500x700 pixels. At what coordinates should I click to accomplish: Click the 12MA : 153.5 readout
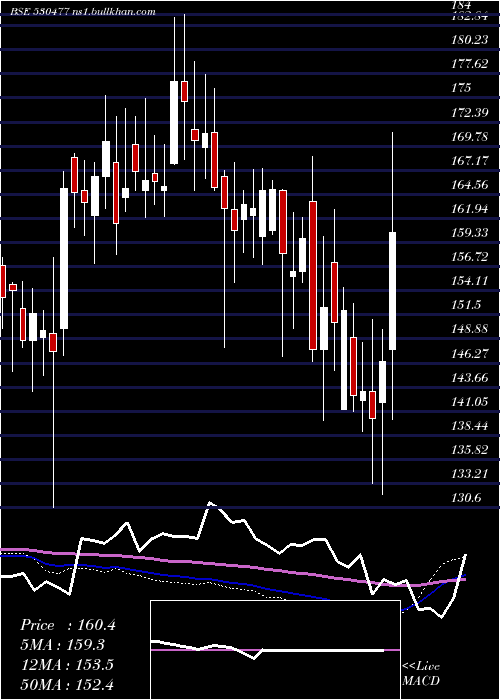click(67, 665)
